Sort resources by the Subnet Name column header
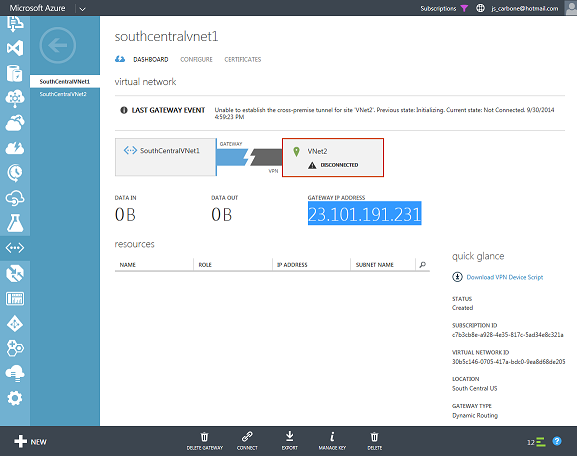Screen dimensions: 577x456 pyautogui.click(x=375, y=265)
